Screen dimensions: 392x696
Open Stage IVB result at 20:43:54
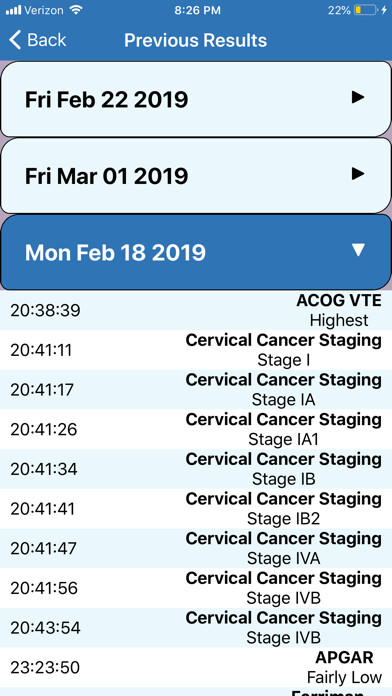pyautogui.click(x=196, y=627)
